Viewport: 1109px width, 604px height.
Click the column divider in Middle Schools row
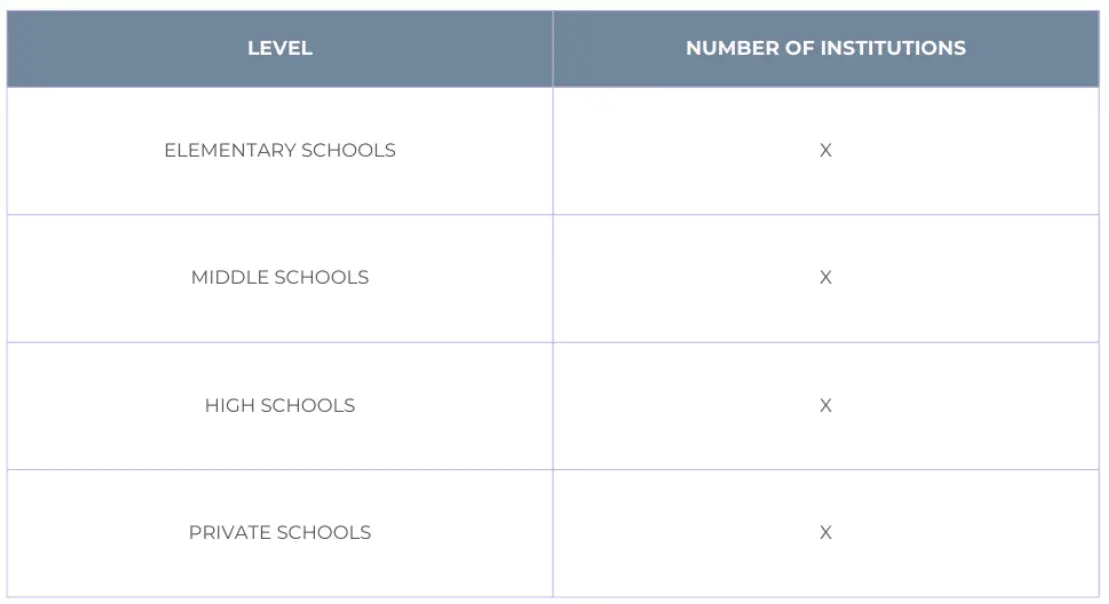553,277
